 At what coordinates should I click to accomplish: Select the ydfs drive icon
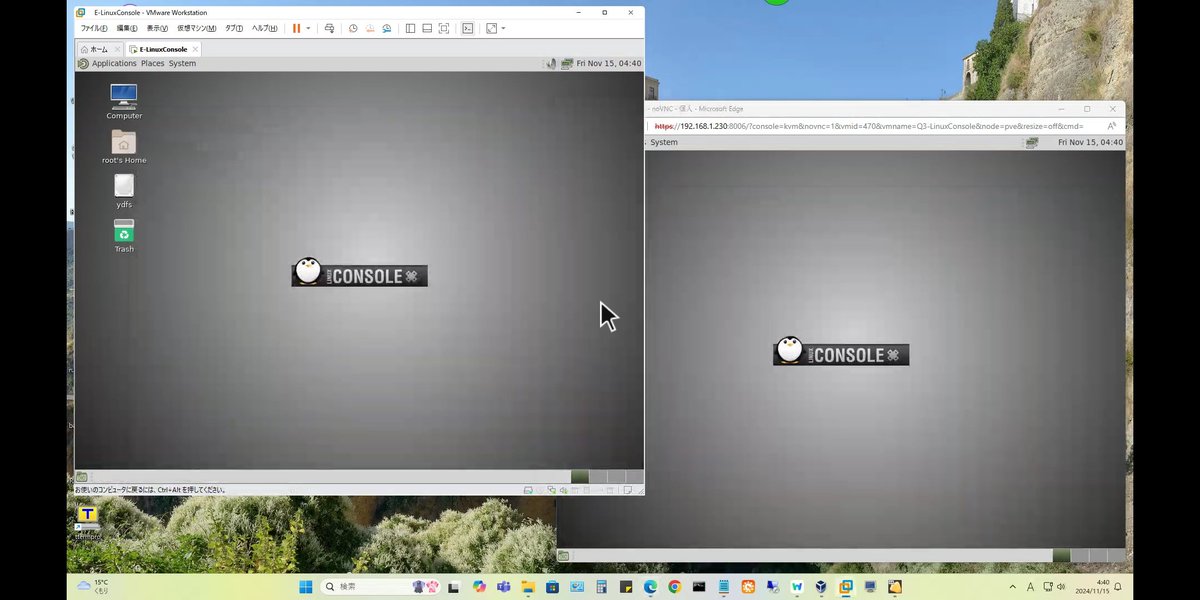click(x=124, y=190)
